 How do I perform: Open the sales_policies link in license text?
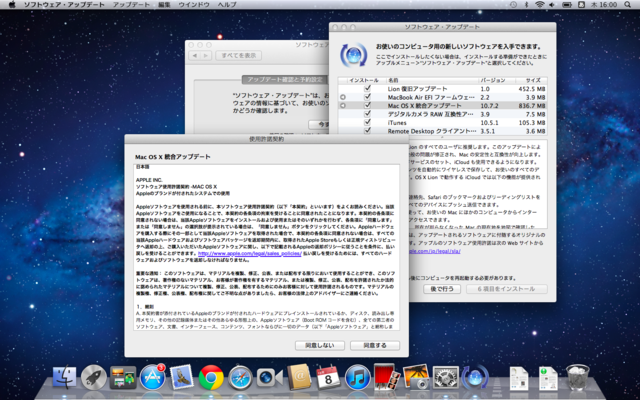pos(249,253)
